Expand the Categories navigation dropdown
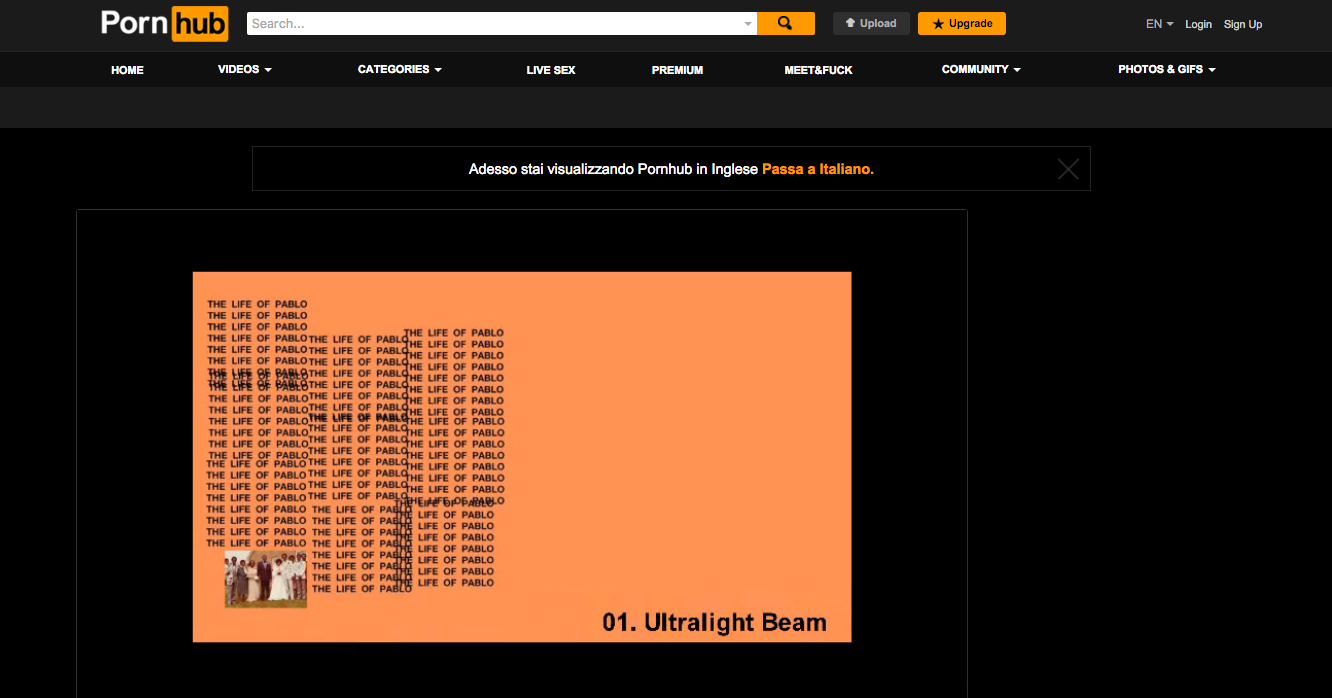This screenshot has width=1332, height=698. pyautogui.click(x=399, y=69)
